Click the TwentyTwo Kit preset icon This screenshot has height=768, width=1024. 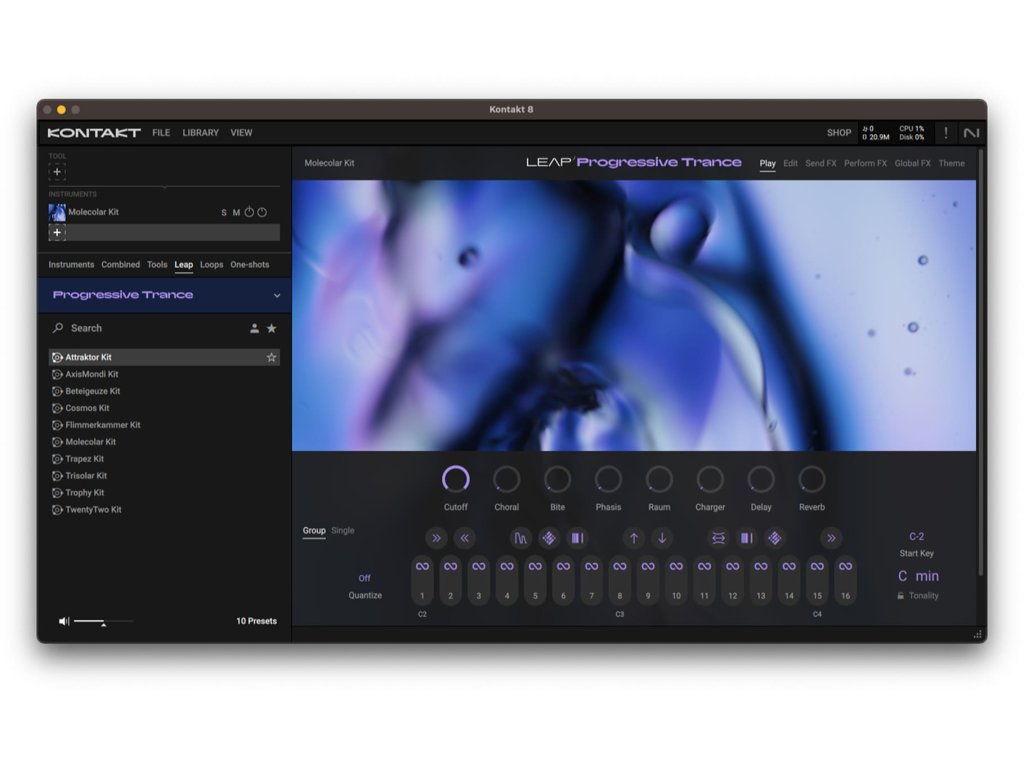click(57, 510)
